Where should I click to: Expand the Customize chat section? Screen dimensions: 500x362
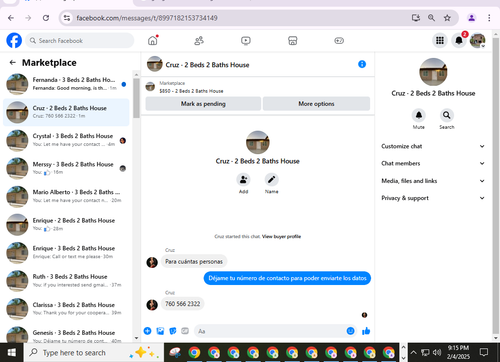pos(433,146)
